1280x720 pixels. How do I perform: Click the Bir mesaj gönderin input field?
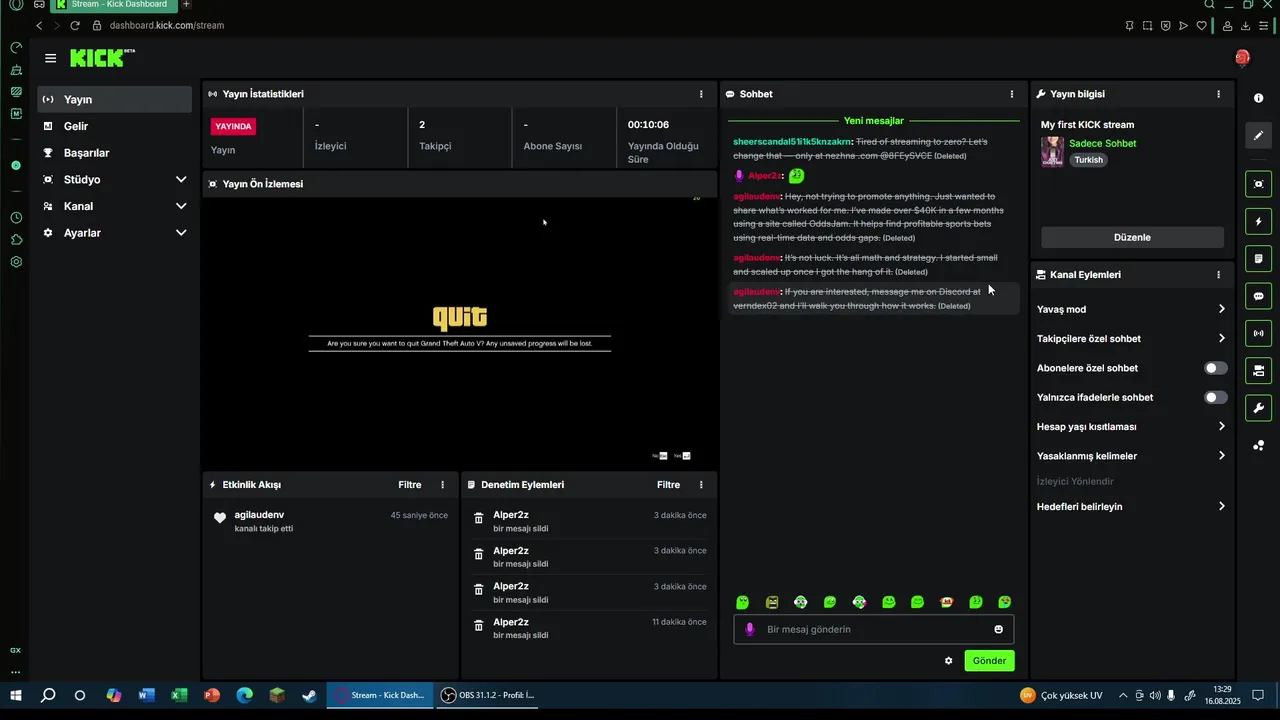[x=873, y=629]
